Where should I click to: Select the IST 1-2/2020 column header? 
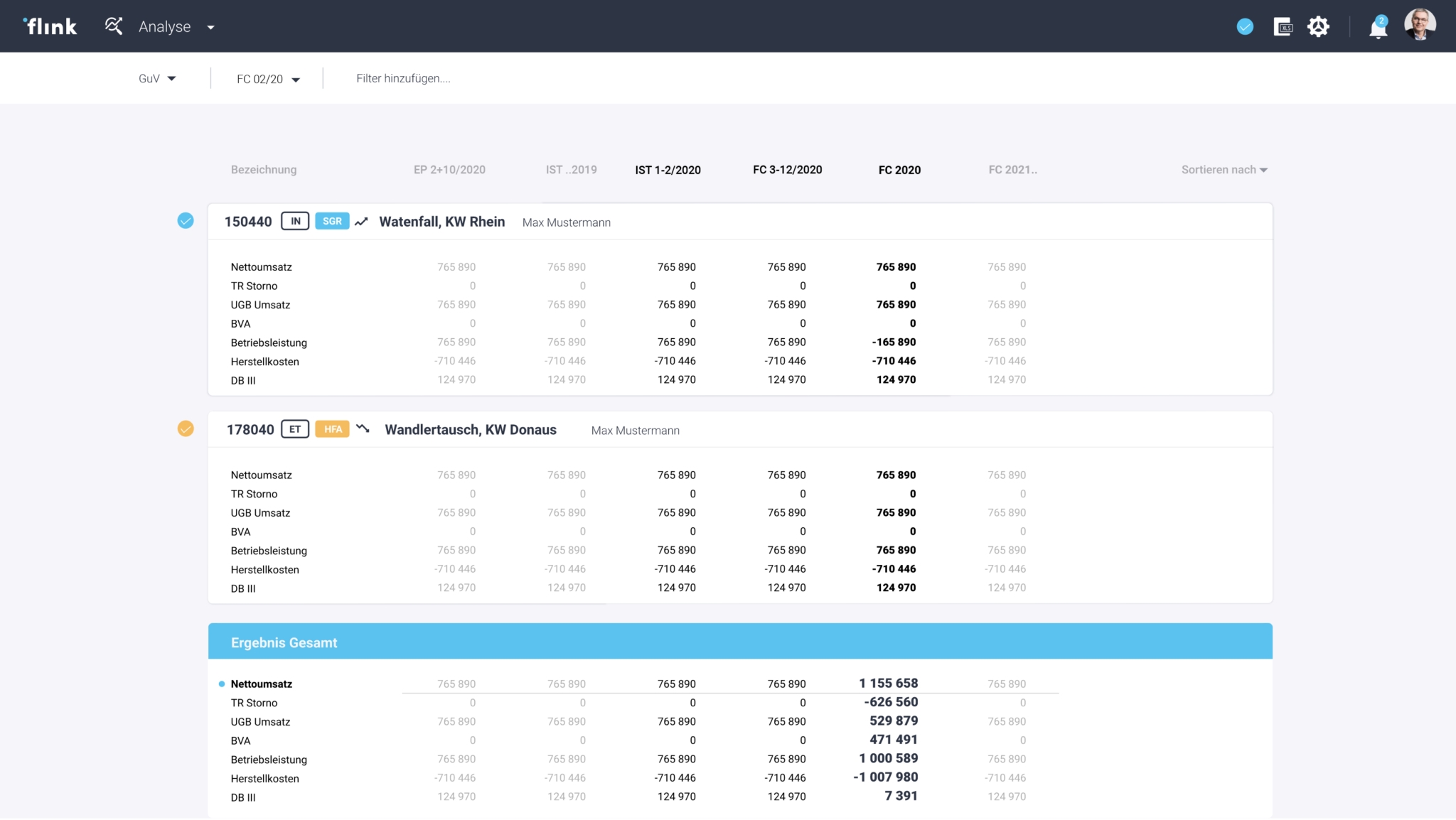pyautogui.click(x=668, y=170)
